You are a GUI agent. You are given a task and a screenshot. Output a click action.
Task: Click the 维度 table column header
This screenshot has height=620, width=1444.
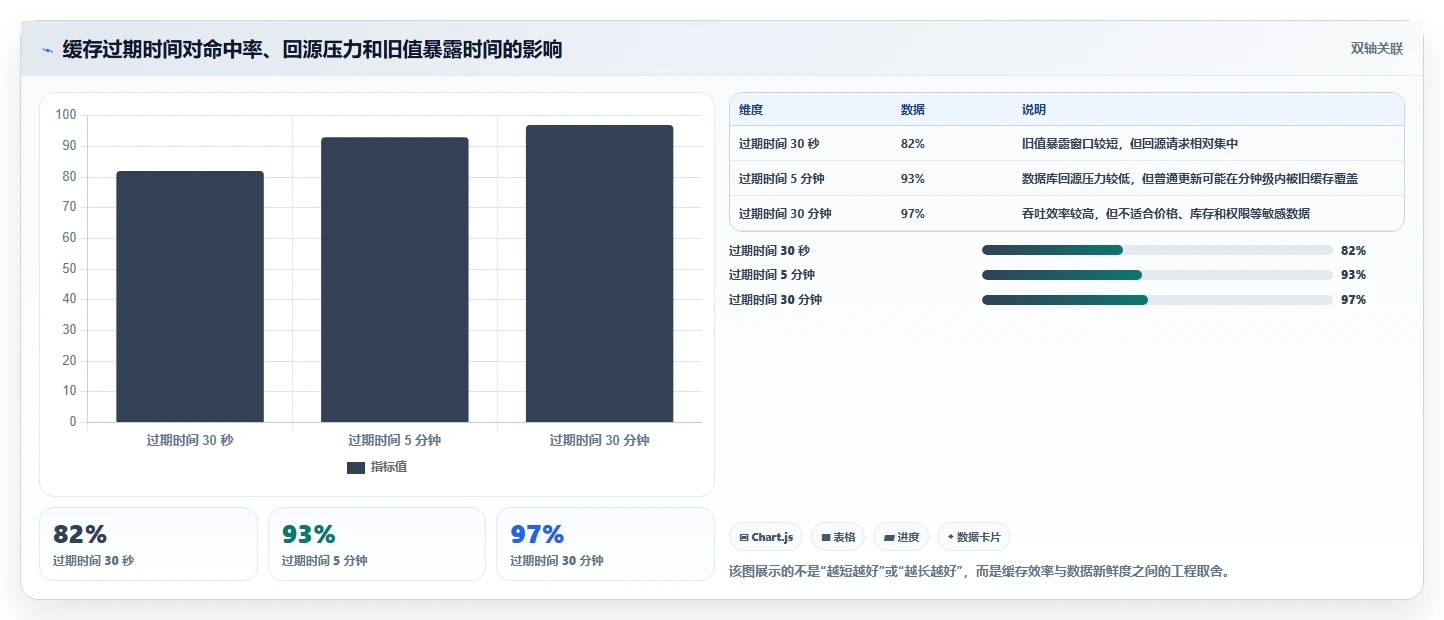[x=751, y=110]
